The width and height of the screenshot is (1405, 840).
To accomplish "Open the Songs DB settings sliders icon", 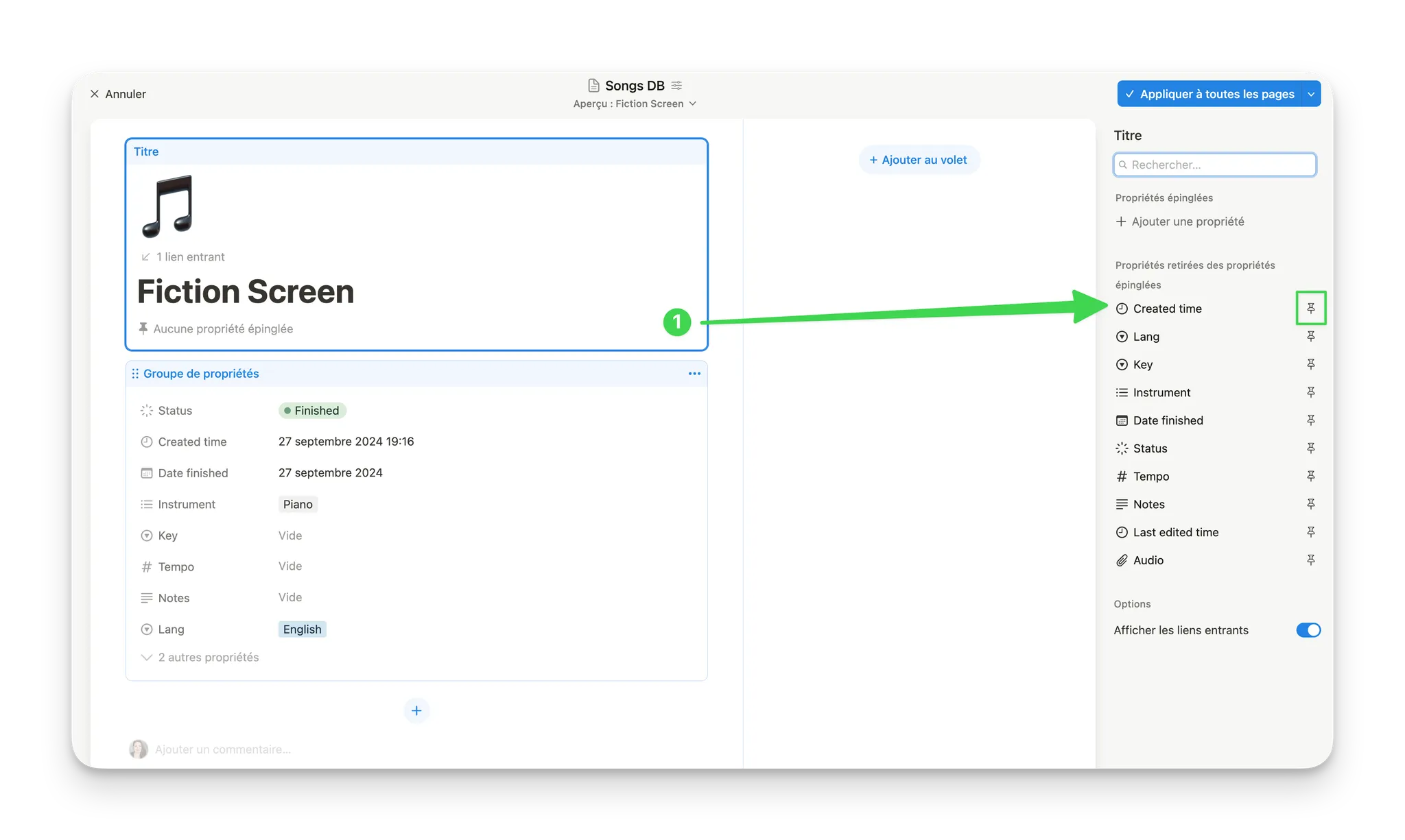I will 676,86.
